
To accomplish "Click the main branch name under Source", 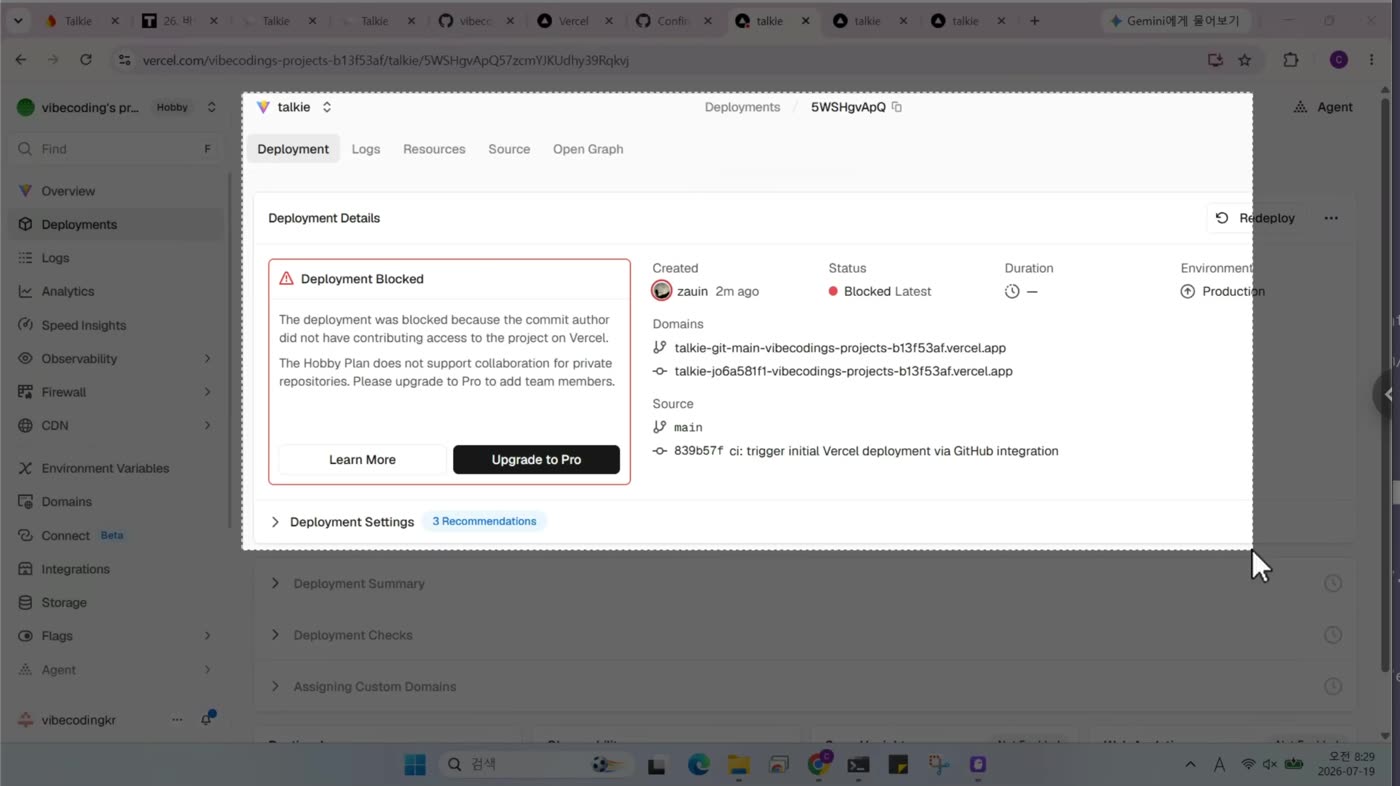I will (x=688, y=427).
